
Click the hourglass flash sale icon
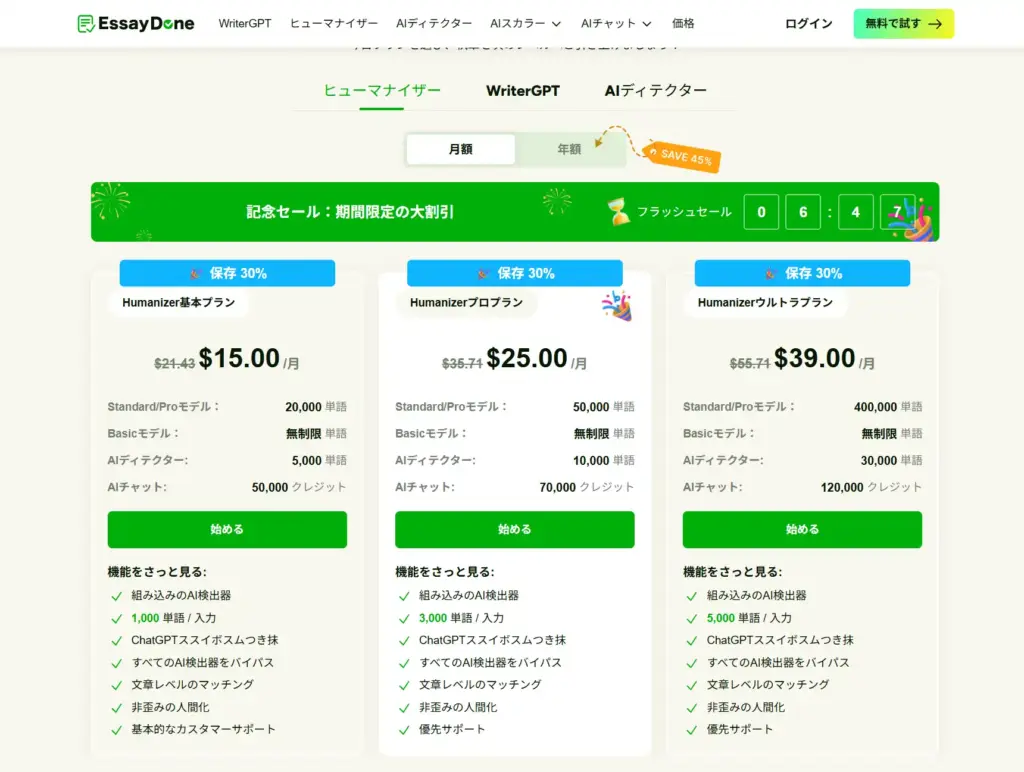pos(619,212)
